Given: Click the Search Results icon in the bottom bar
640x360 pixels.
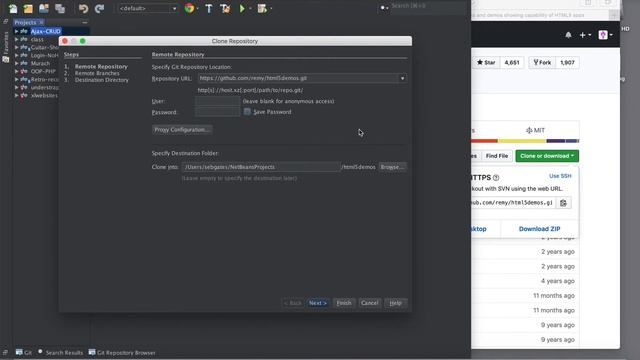Looking at the screenshot, I should click(x=40, y=352).
